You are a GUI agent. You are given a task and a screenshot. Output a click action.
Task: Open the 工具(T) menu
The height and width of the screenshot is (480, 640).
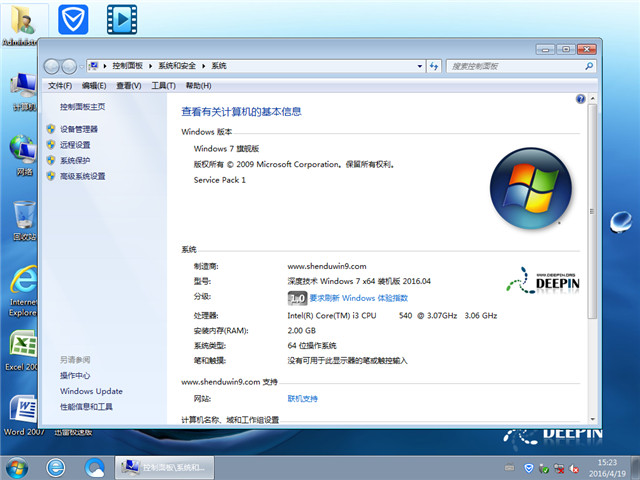click(x=164, y=86)
